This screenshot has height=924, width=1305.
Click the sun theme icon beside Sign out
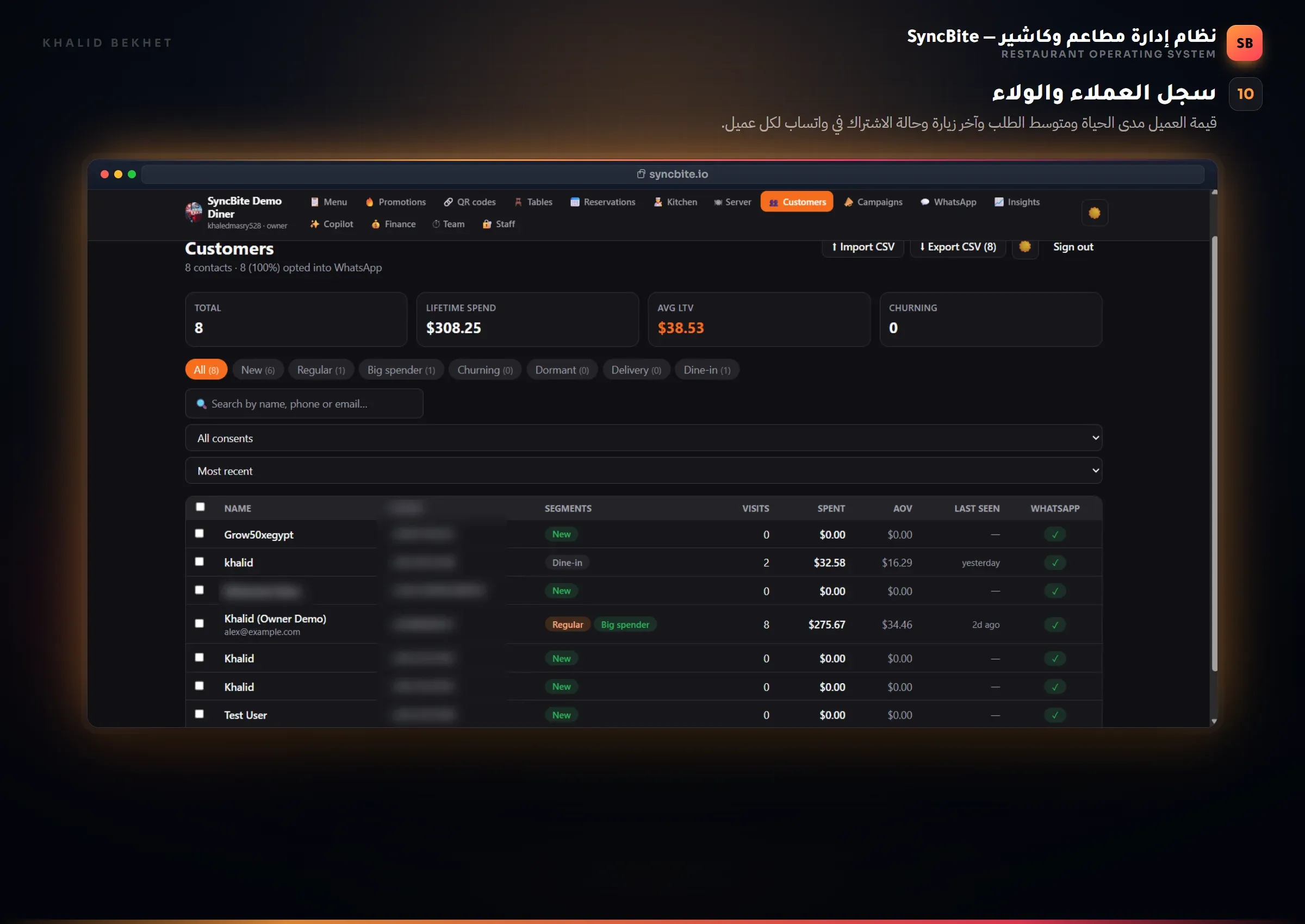pos(1025,247)
